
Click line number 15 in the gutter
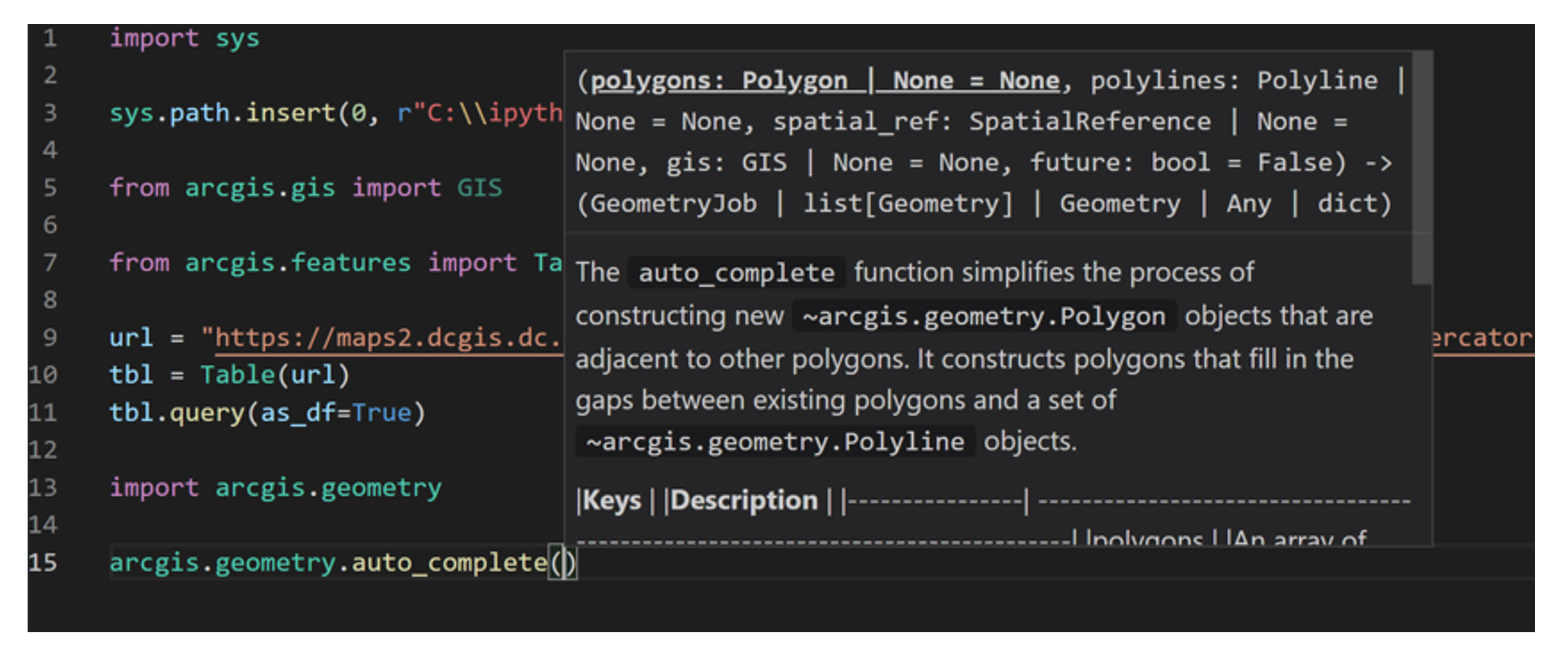(x=43, y=562)
